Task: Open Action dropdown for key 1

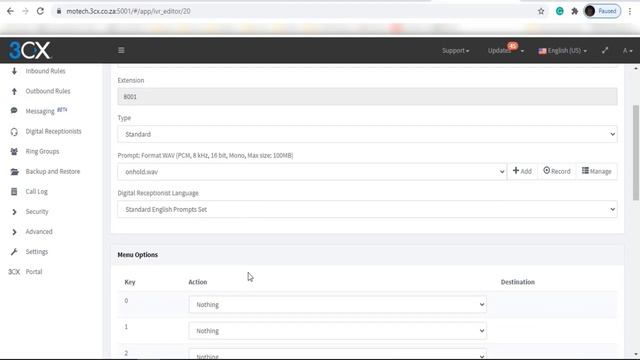Action: click(338, 331)
